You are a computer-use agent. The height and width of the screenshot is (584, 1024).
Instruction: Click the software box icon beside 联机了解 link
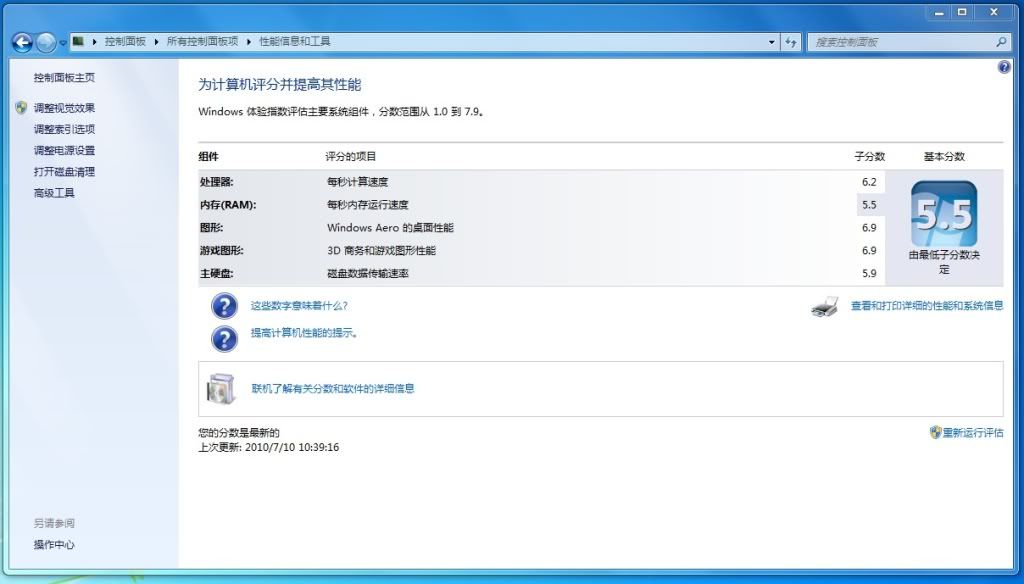click(221, 389)
